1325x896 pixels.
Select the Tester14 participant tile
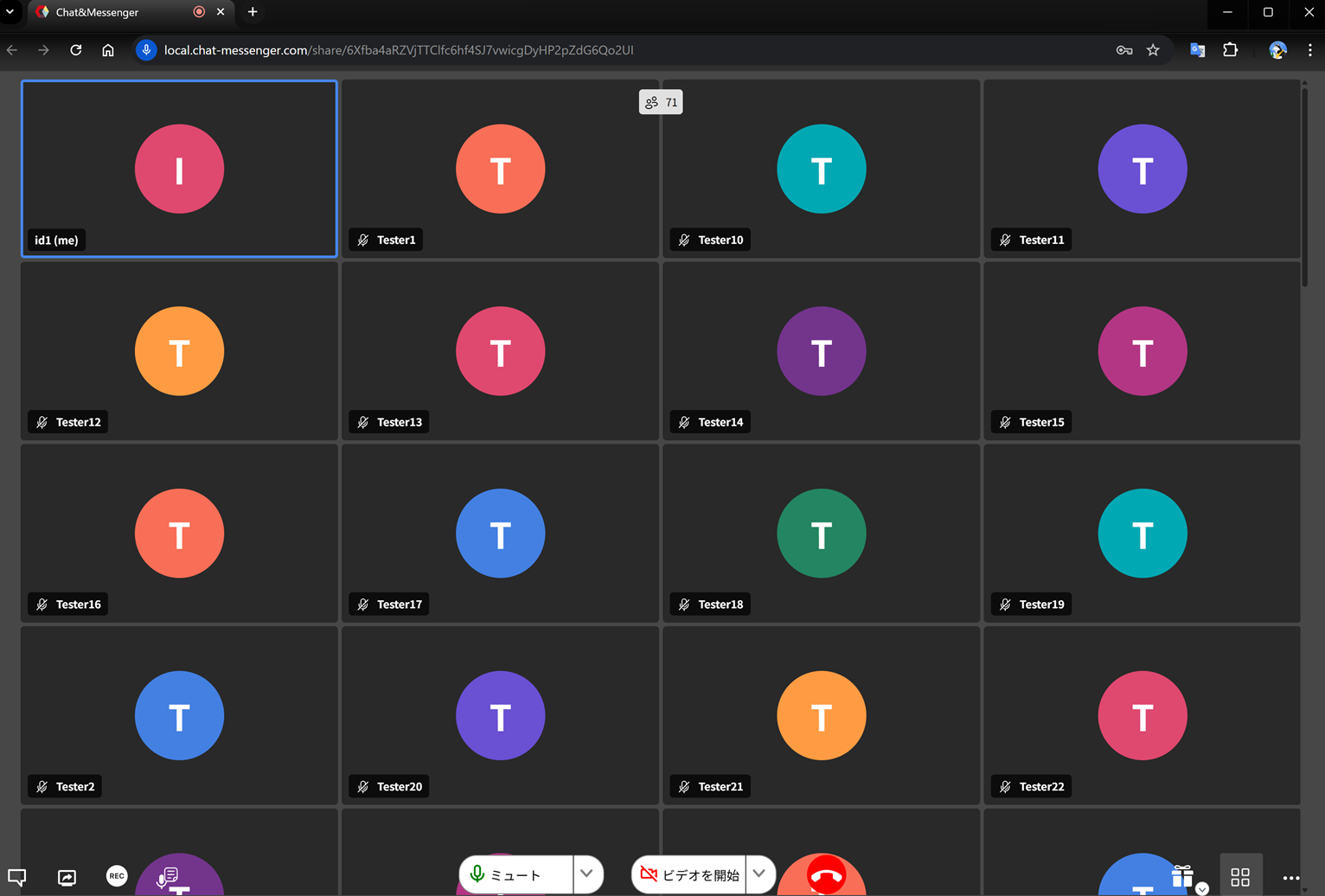tap(821, 351)
